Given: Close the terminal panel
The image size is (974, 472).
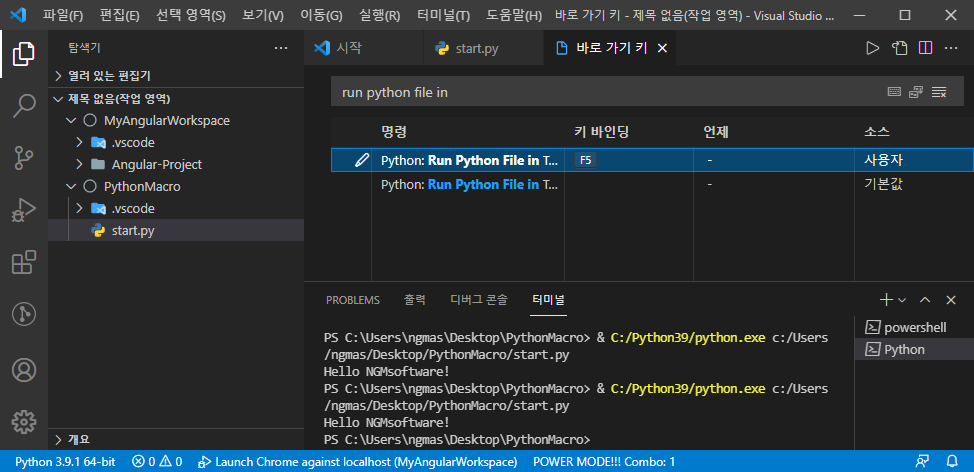Looking at the screenshot, I should point(950,300).
